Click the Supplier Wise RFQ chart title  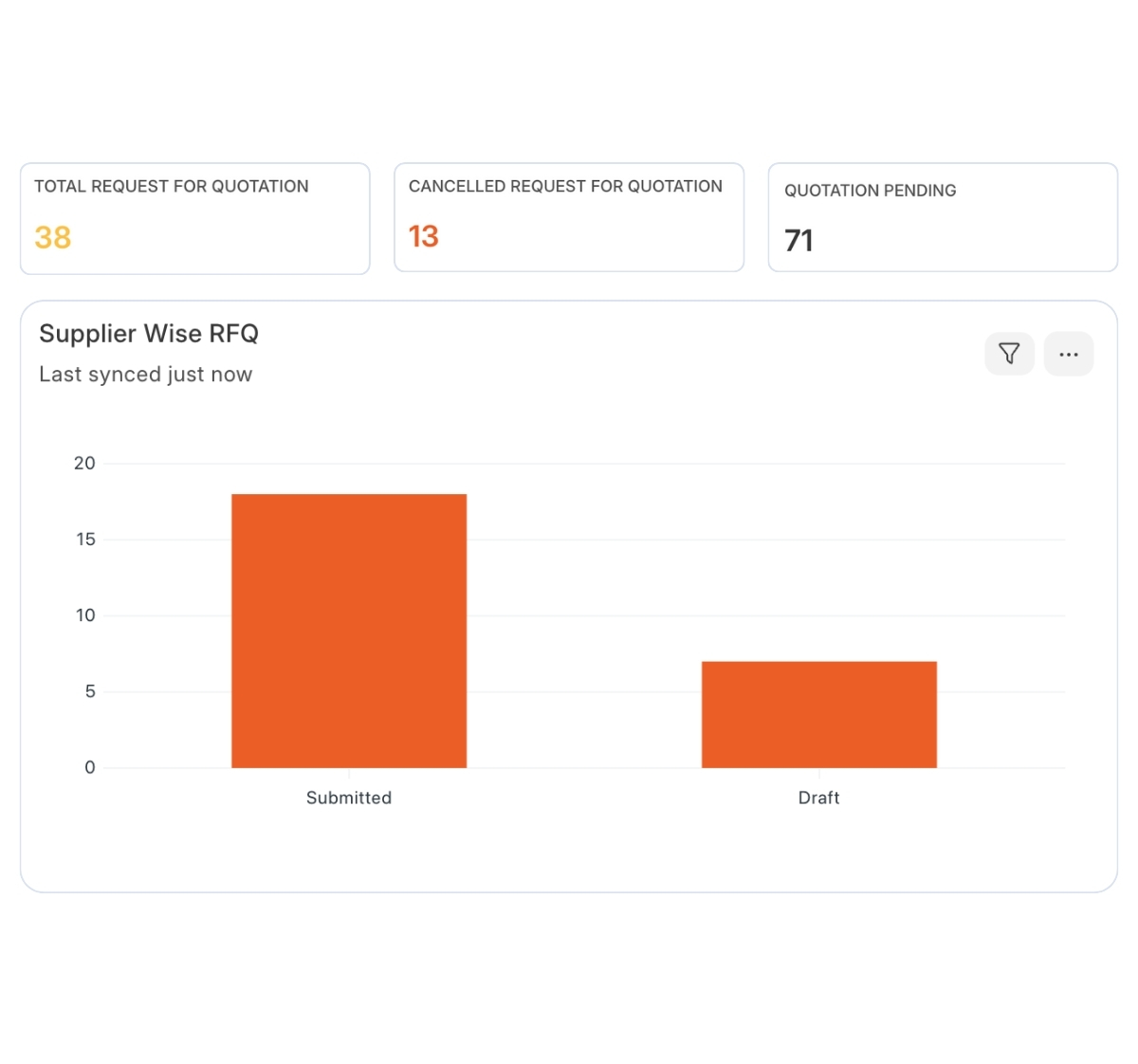click(x=149, y=334)
